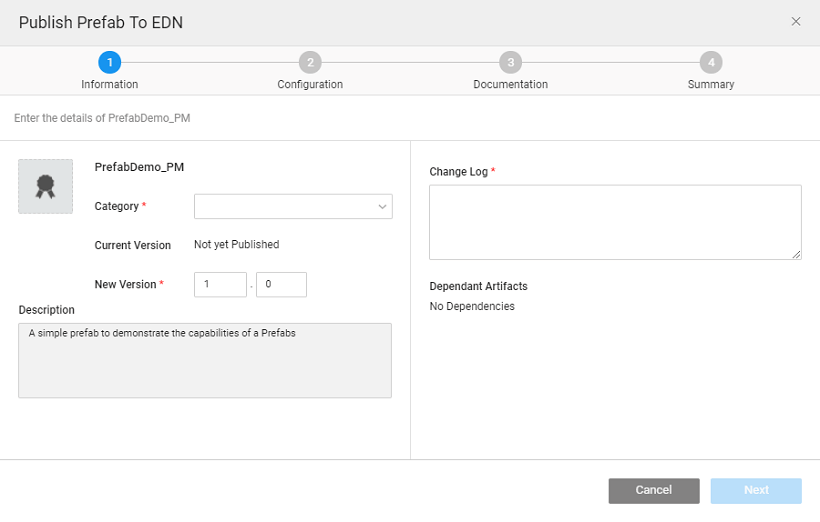Switch to the Documentation step label
Viewport: 820px width, 522px height.
510,85
